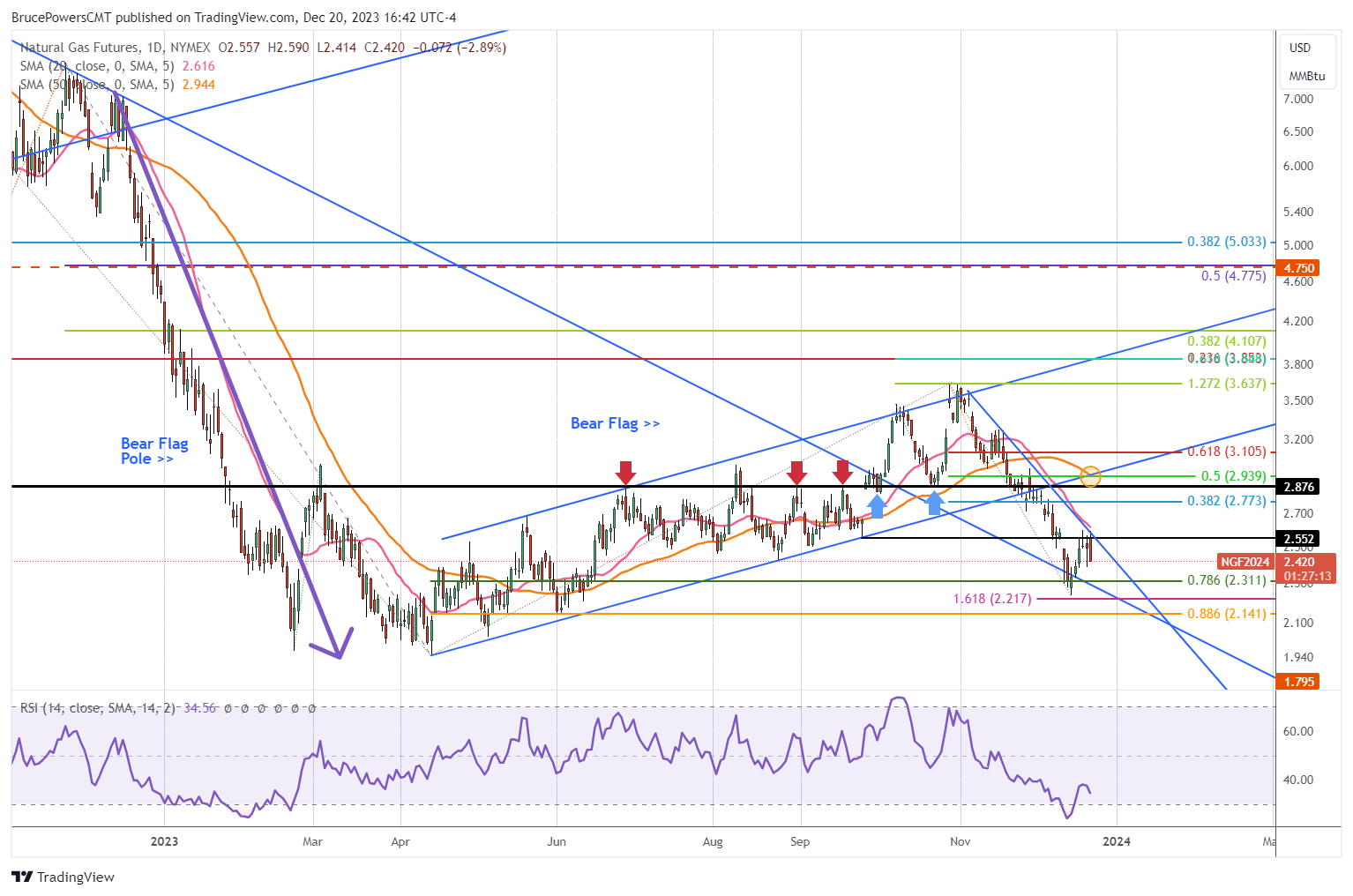Image resolution: width=1353 pixels, height=896 pixels.
Task: Click the 'Bear Flag >>' annotation near June
Action: [615, 423]
